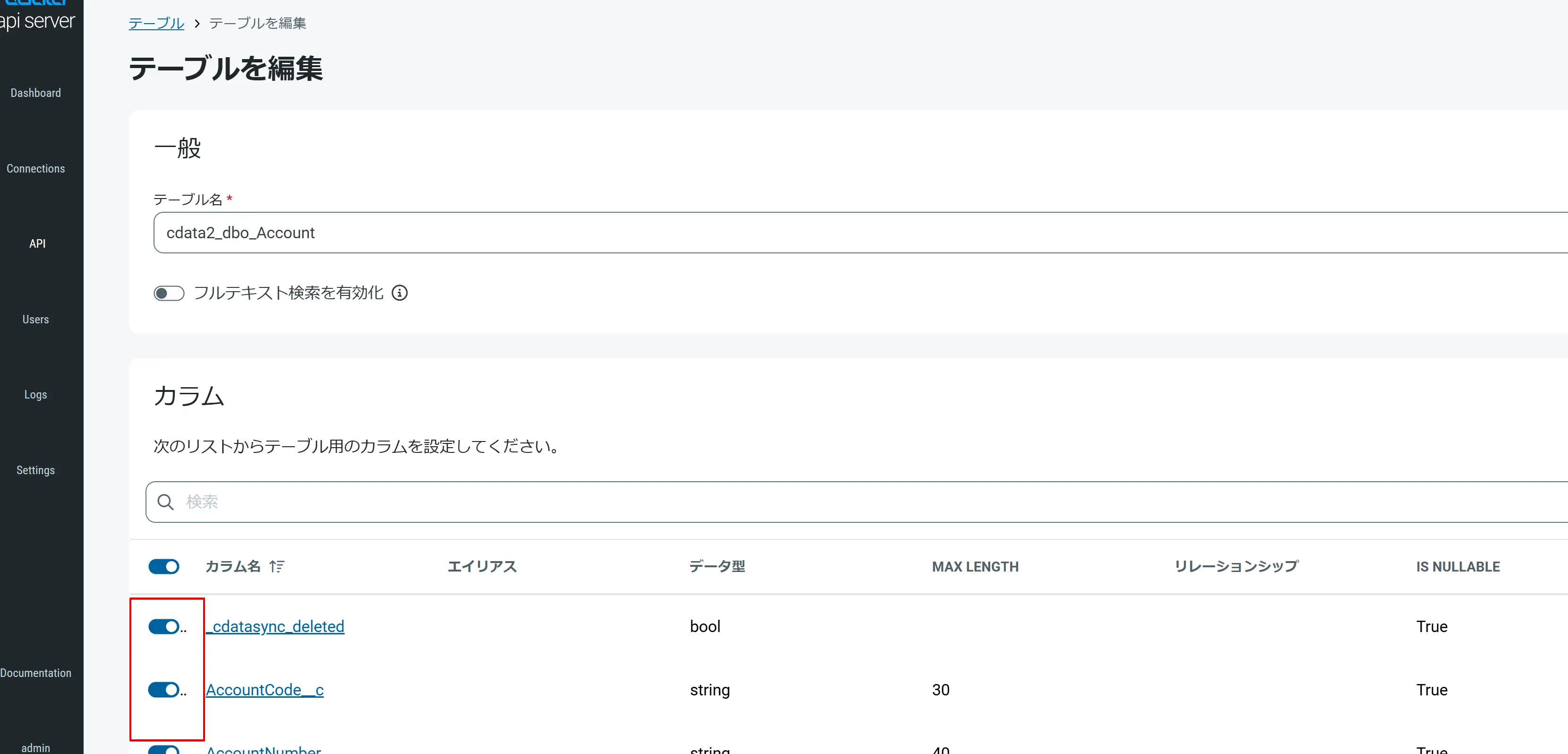Open the Users page from the sidebar

35,319
